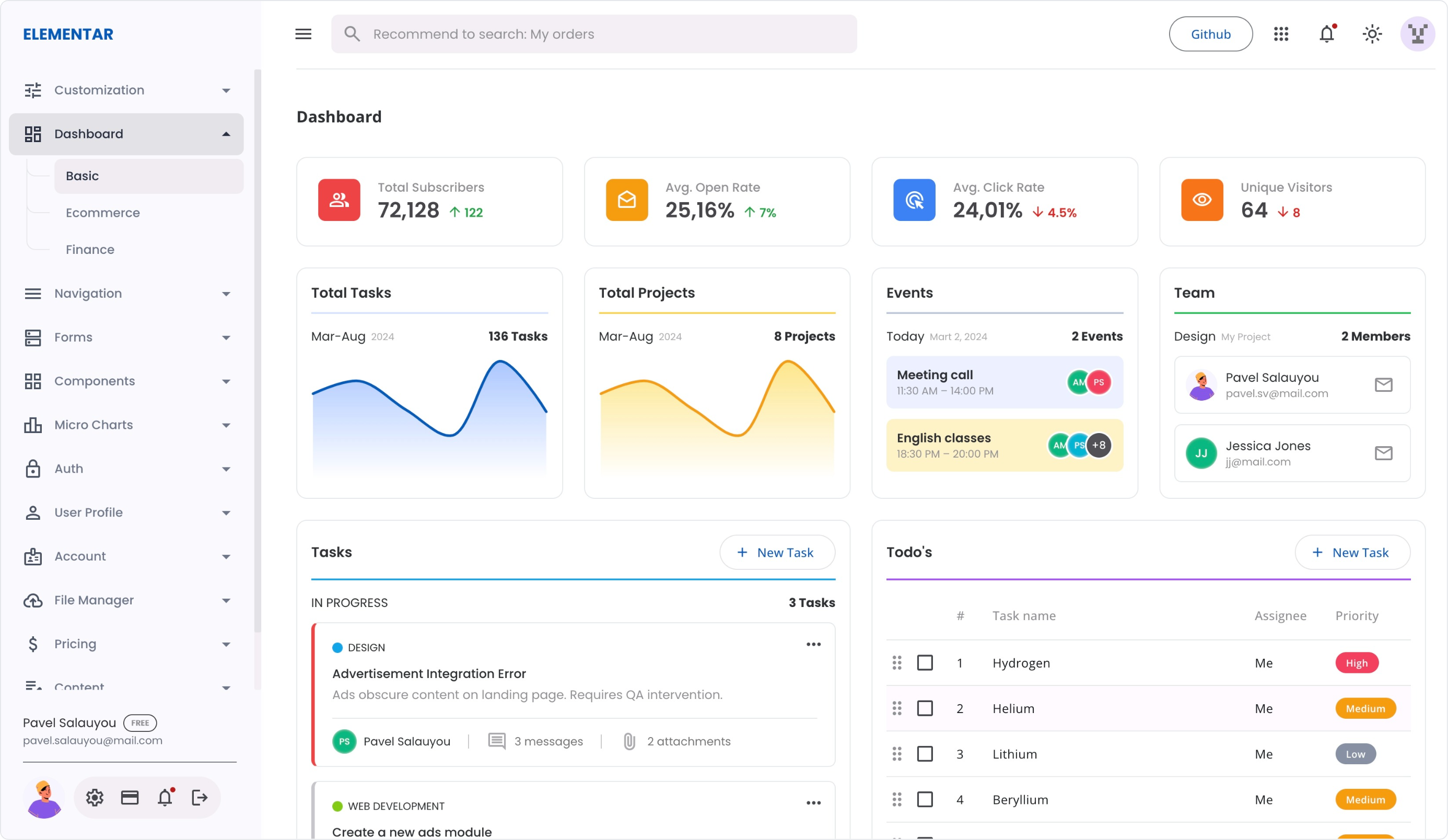1448x840 pixels.
Task: Open the Finance dashboard submenu item
Action: tap(90, 249)
